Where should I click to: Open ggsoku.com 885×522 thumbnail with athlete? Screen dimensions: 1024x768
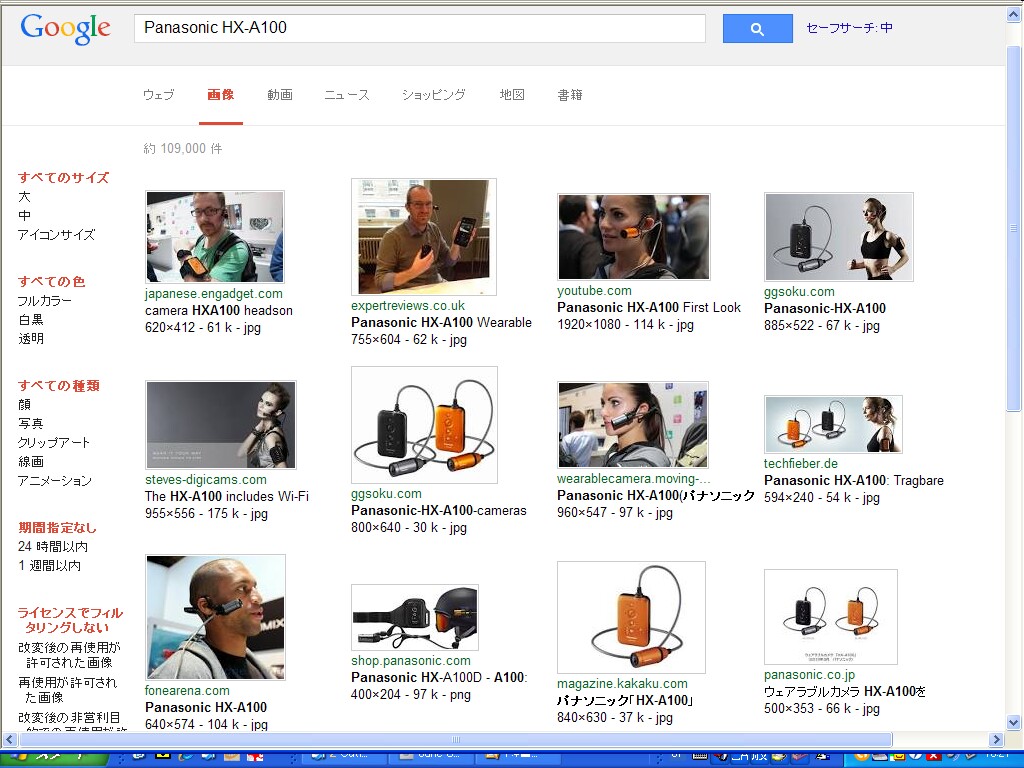coord(839,236)
